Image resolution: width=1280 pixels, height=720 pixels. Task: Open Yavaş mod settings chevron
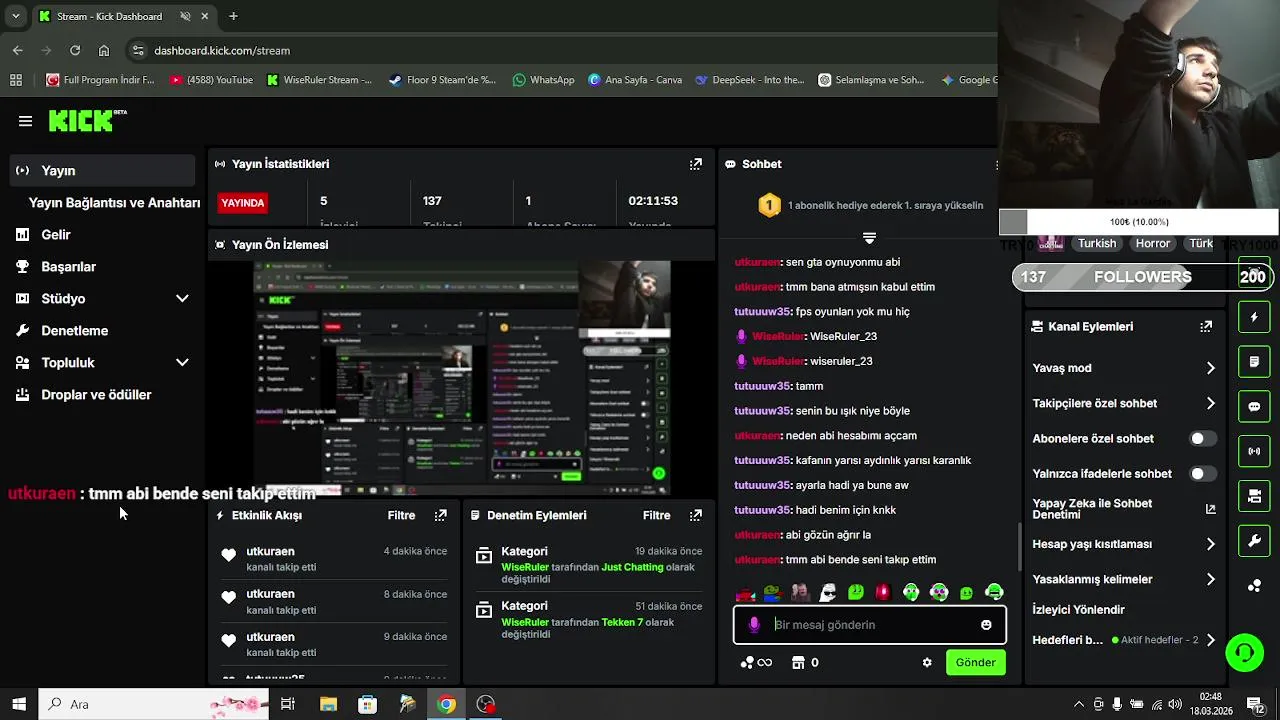1210,368
